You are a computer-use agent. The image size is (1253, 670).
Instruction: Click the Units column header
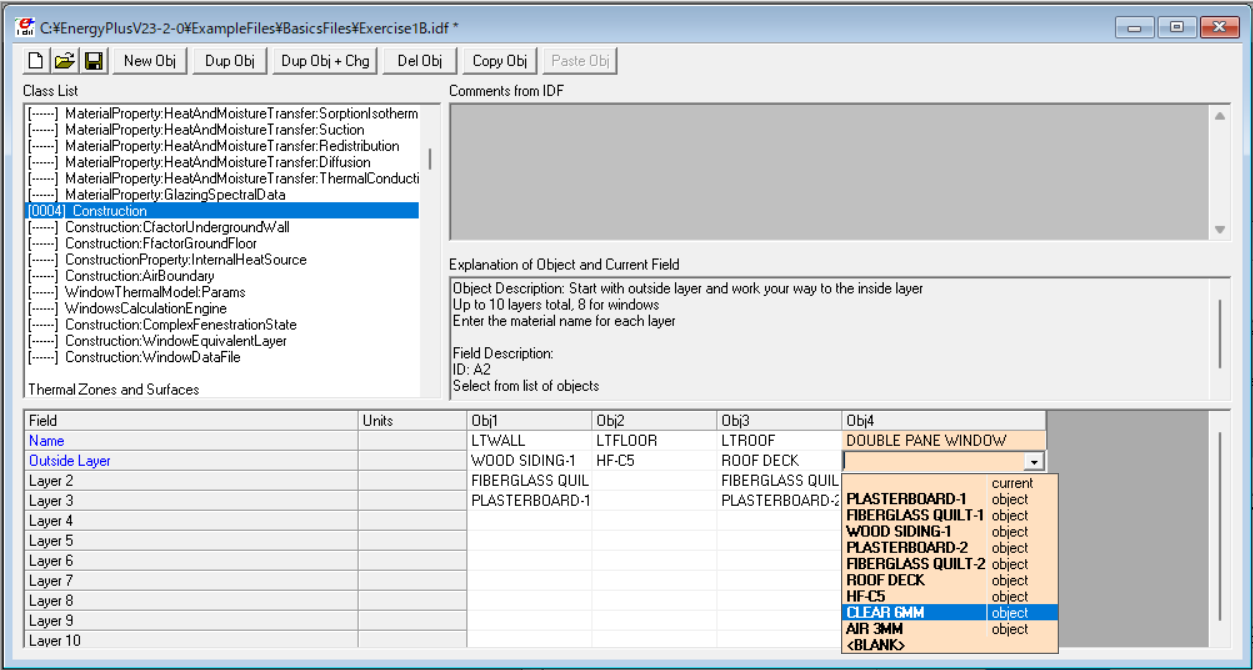412,421
